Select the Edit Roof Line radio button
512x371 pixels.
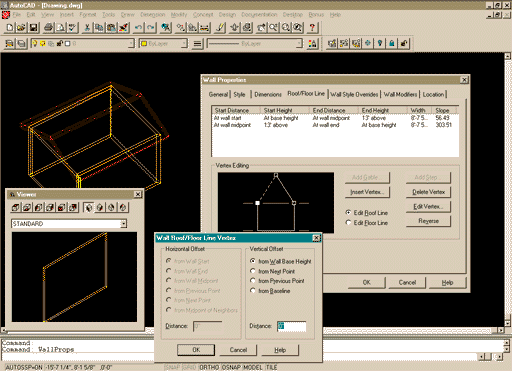click(348, 212)
